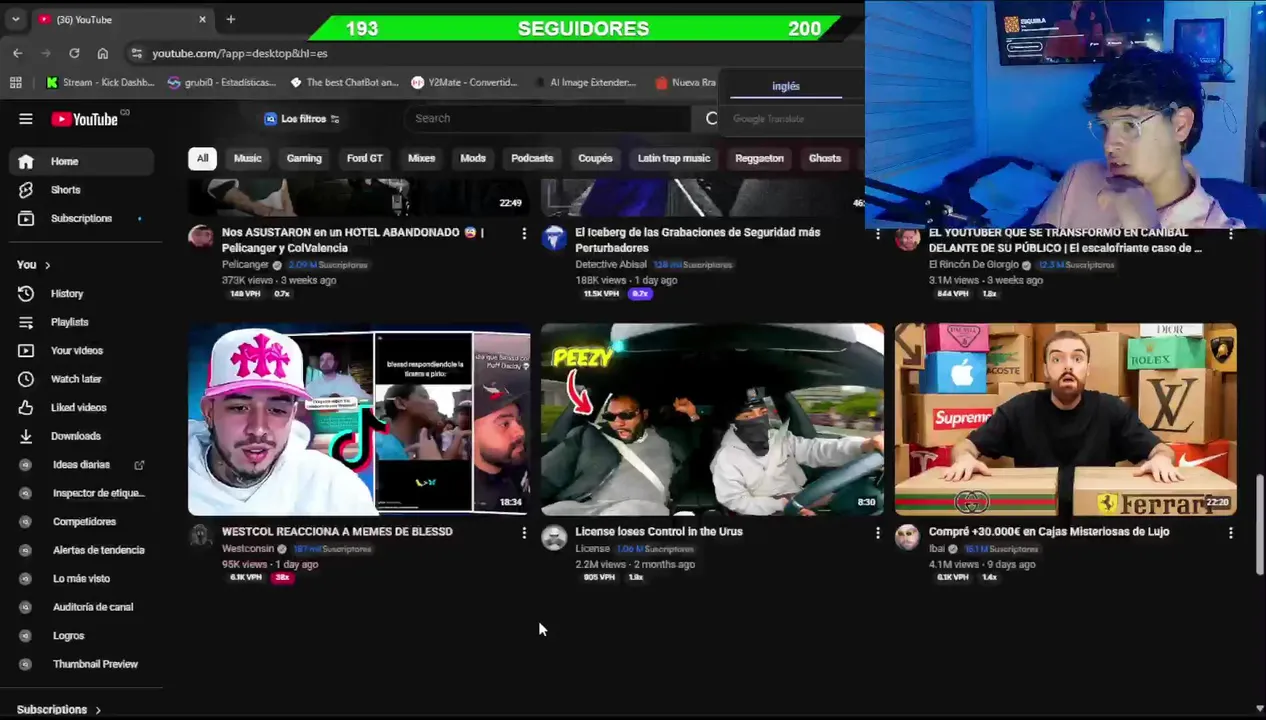
Task: Open the browser apps grid icon
Action: pos(16,82)
